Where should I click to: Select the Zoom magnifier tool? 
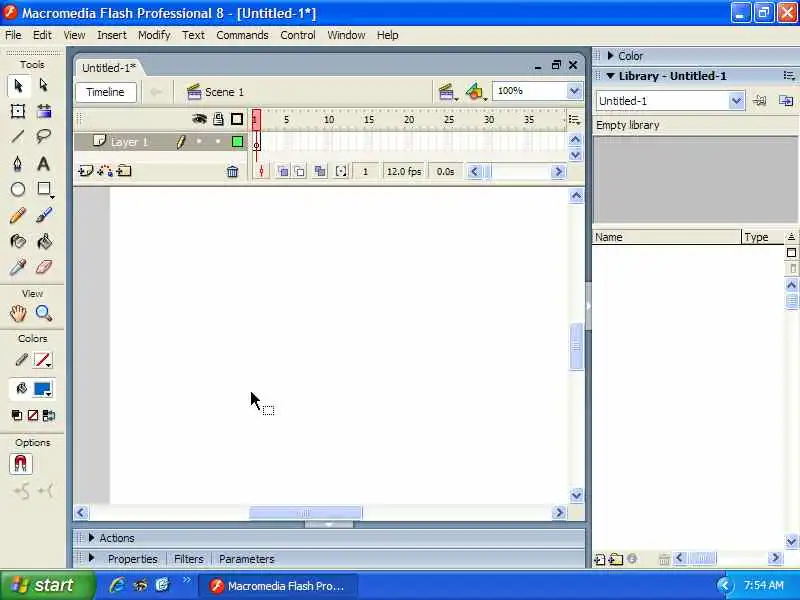[x=44, y=313]
